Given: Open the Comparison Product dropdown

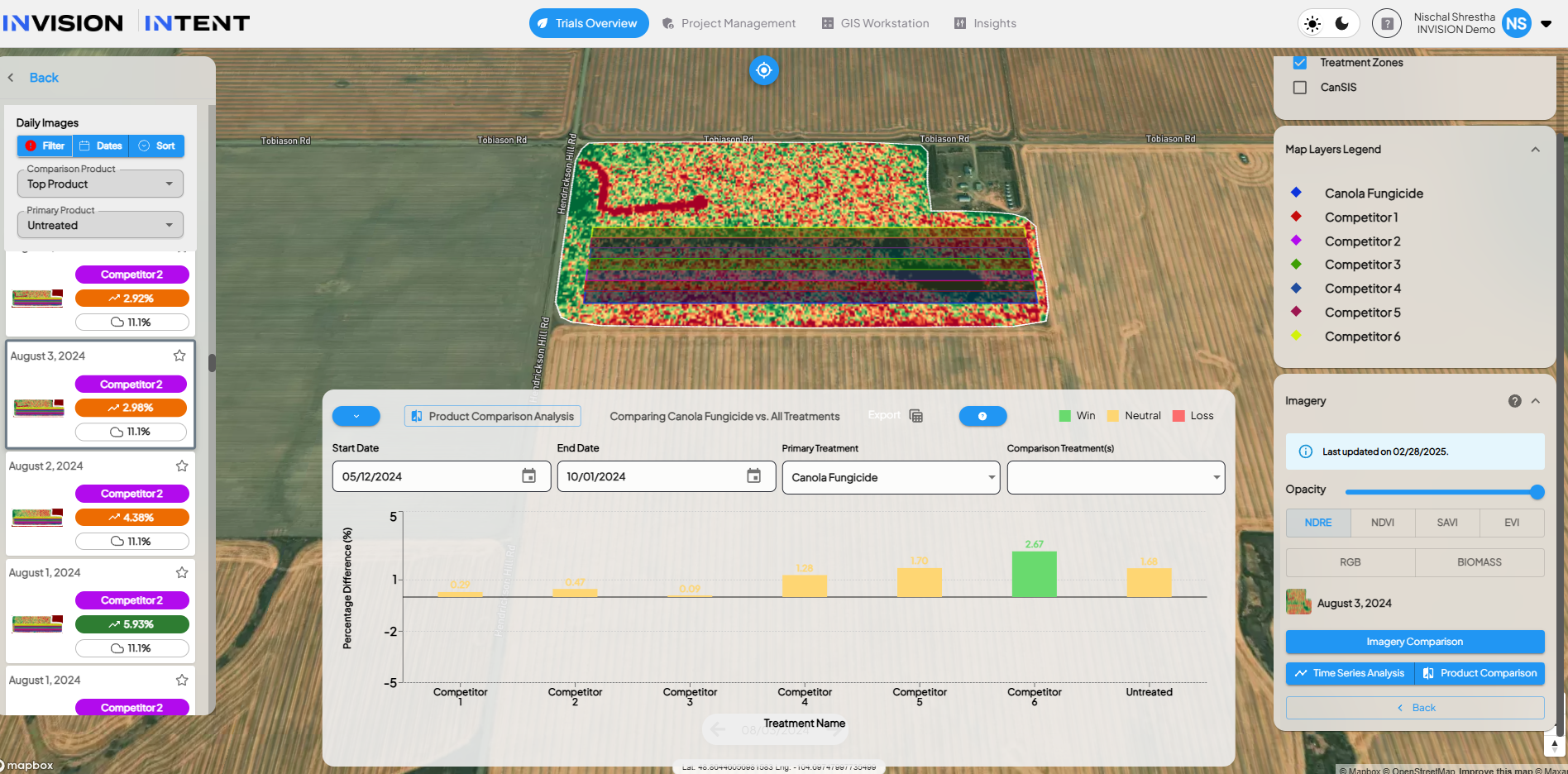Looking at the screenshot, I should click(x=100, y=184).
